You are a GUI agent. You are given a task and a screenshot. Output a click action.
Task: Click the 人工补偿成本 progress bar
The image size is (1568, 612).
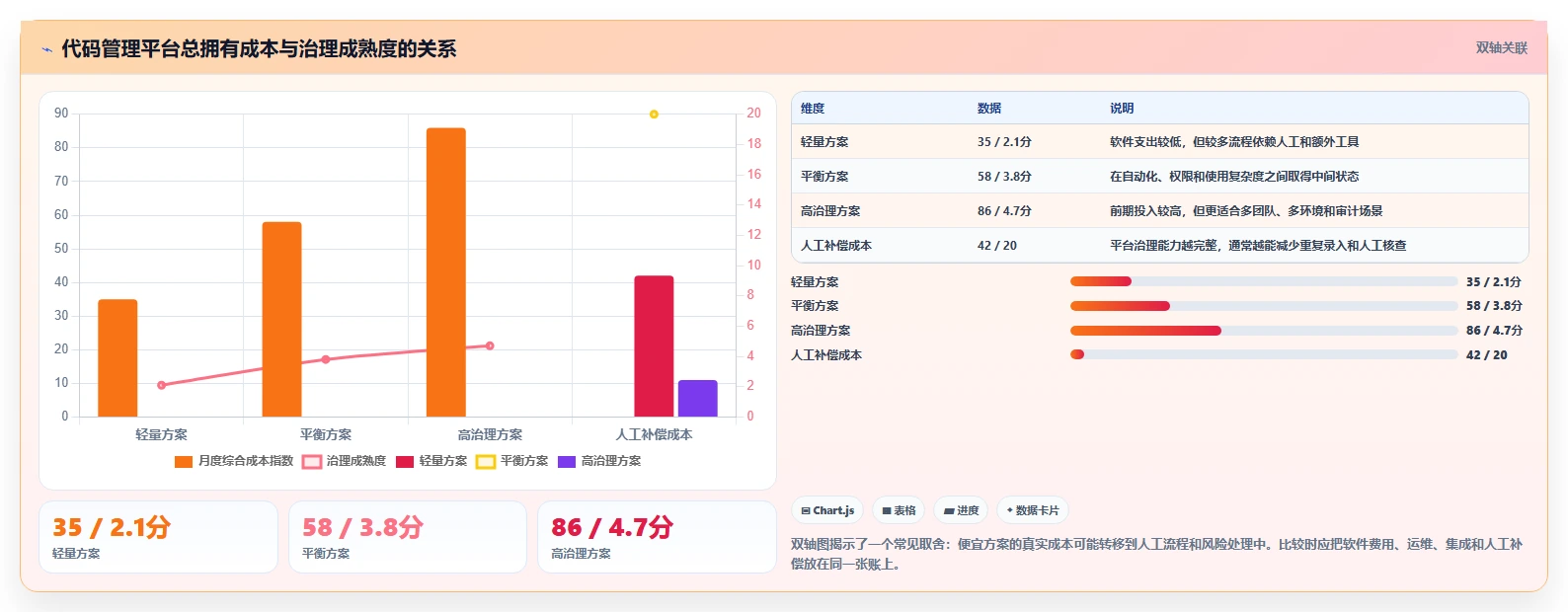coord(1264,354)
